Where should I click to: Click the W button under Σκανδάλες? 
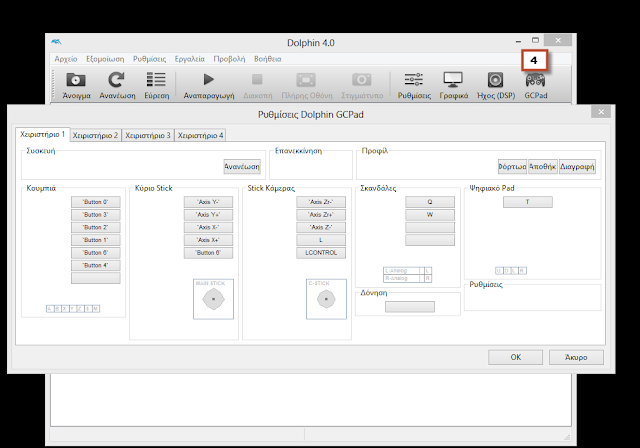point(430,215)
